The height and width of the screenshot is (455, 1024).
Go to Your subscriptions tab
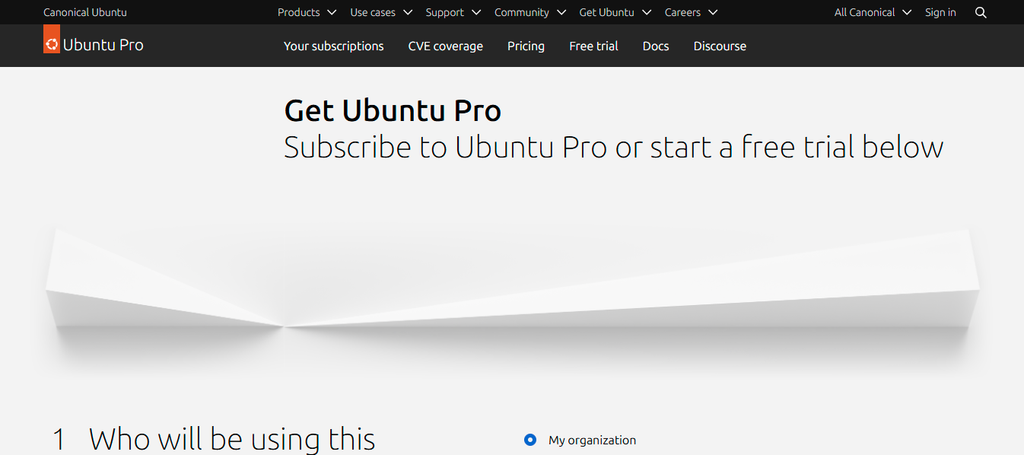pyautogui.click(x=334, y=46)
